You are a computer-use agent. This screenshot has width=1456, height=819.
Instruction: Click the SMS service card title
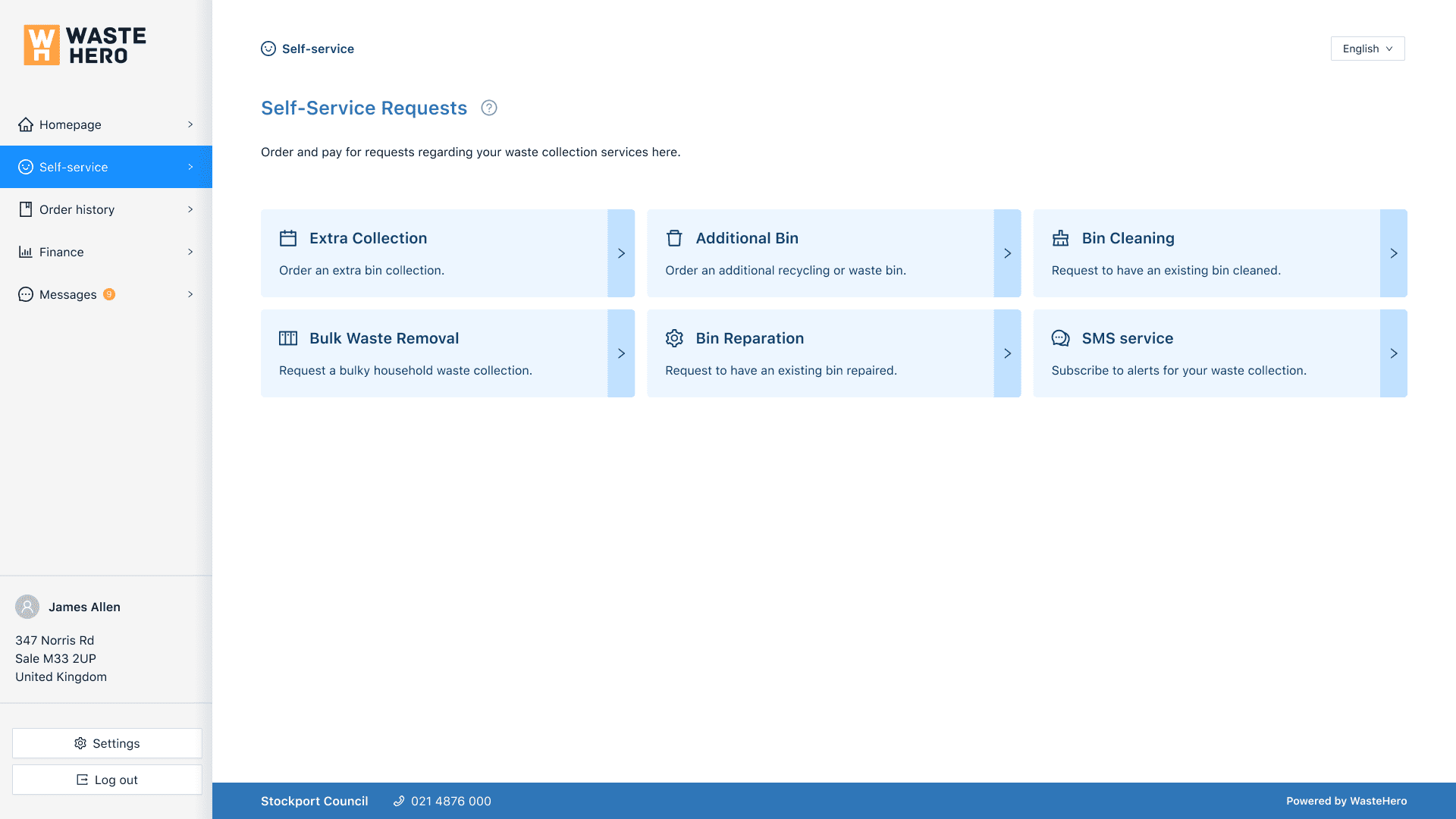[1127, 338]
